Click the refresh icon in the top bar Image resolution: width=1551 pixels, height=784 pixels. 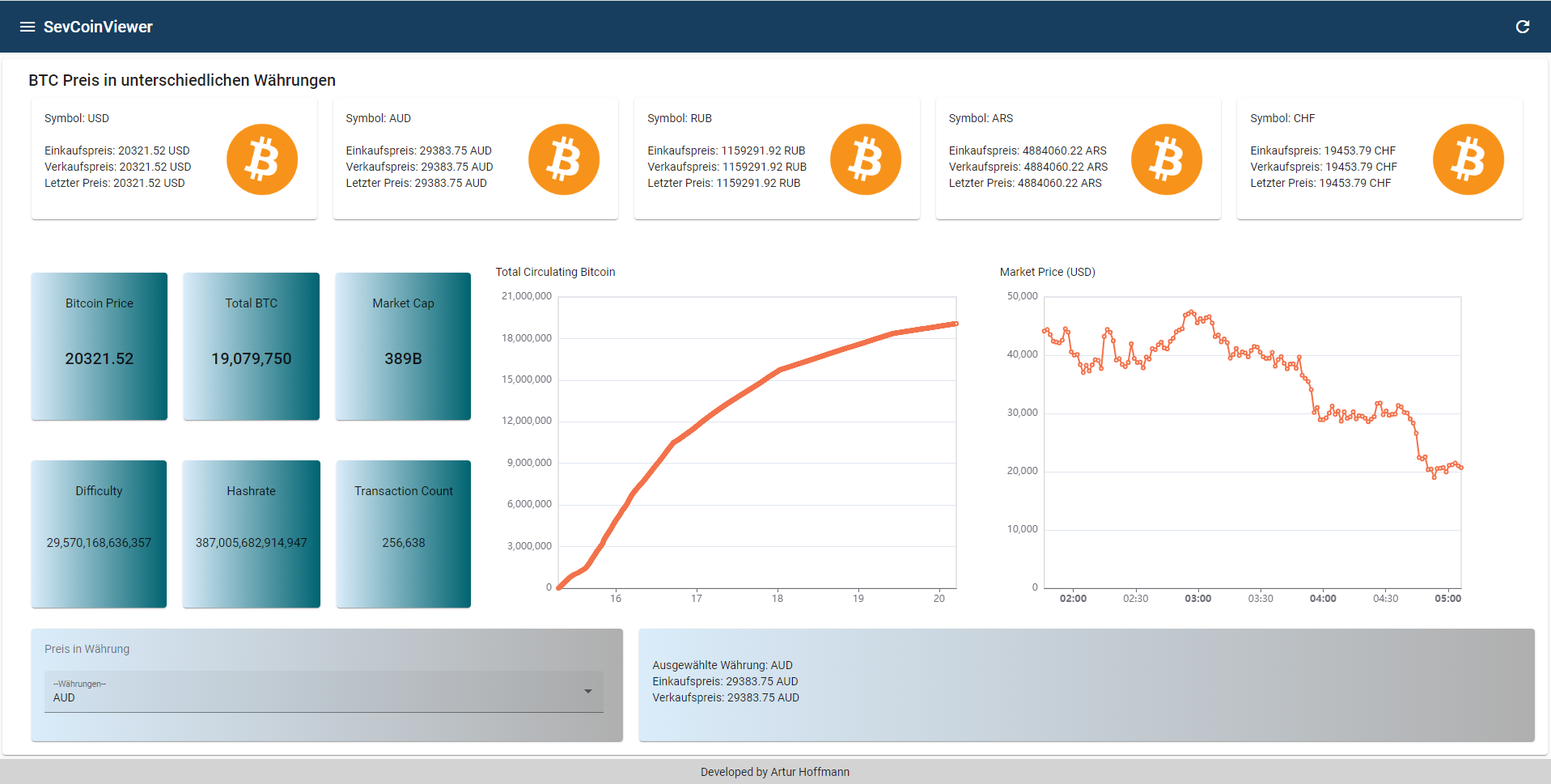click(x=1523, y=26)
